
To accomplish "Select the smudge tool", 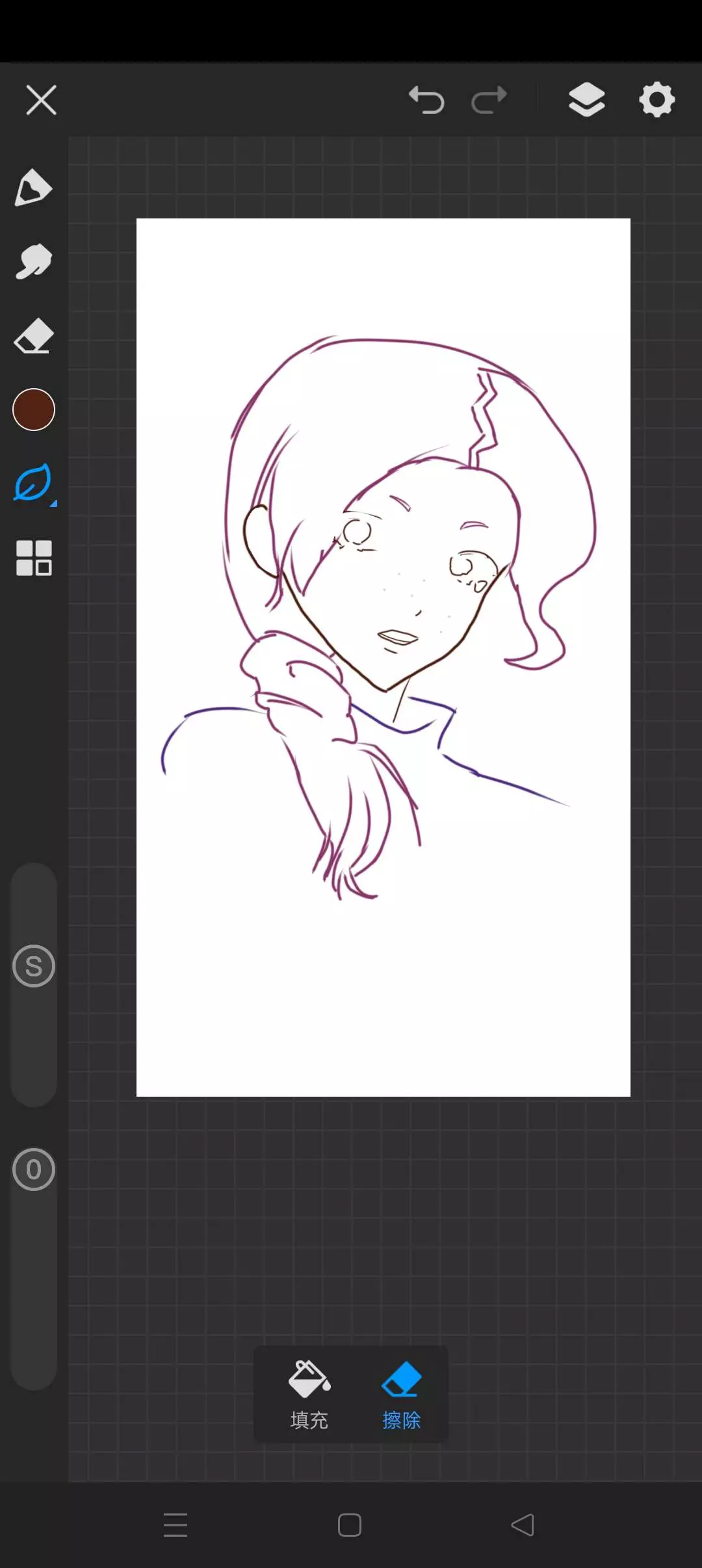I will tap(33, 262).
